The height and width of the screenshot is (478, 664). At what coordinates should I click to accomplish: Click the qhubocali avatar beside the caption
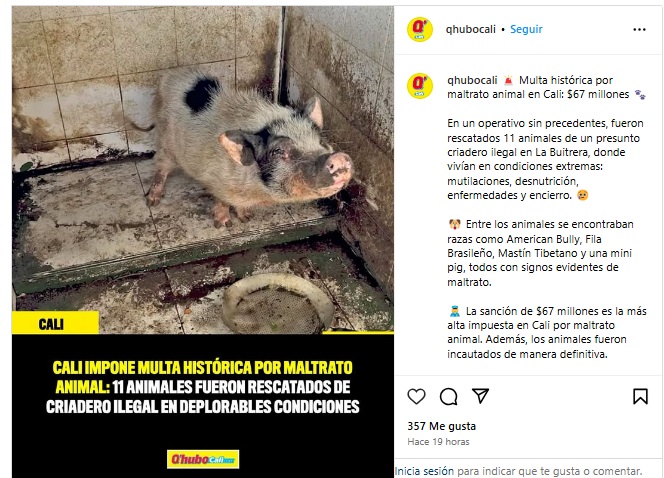click(420, 86)
